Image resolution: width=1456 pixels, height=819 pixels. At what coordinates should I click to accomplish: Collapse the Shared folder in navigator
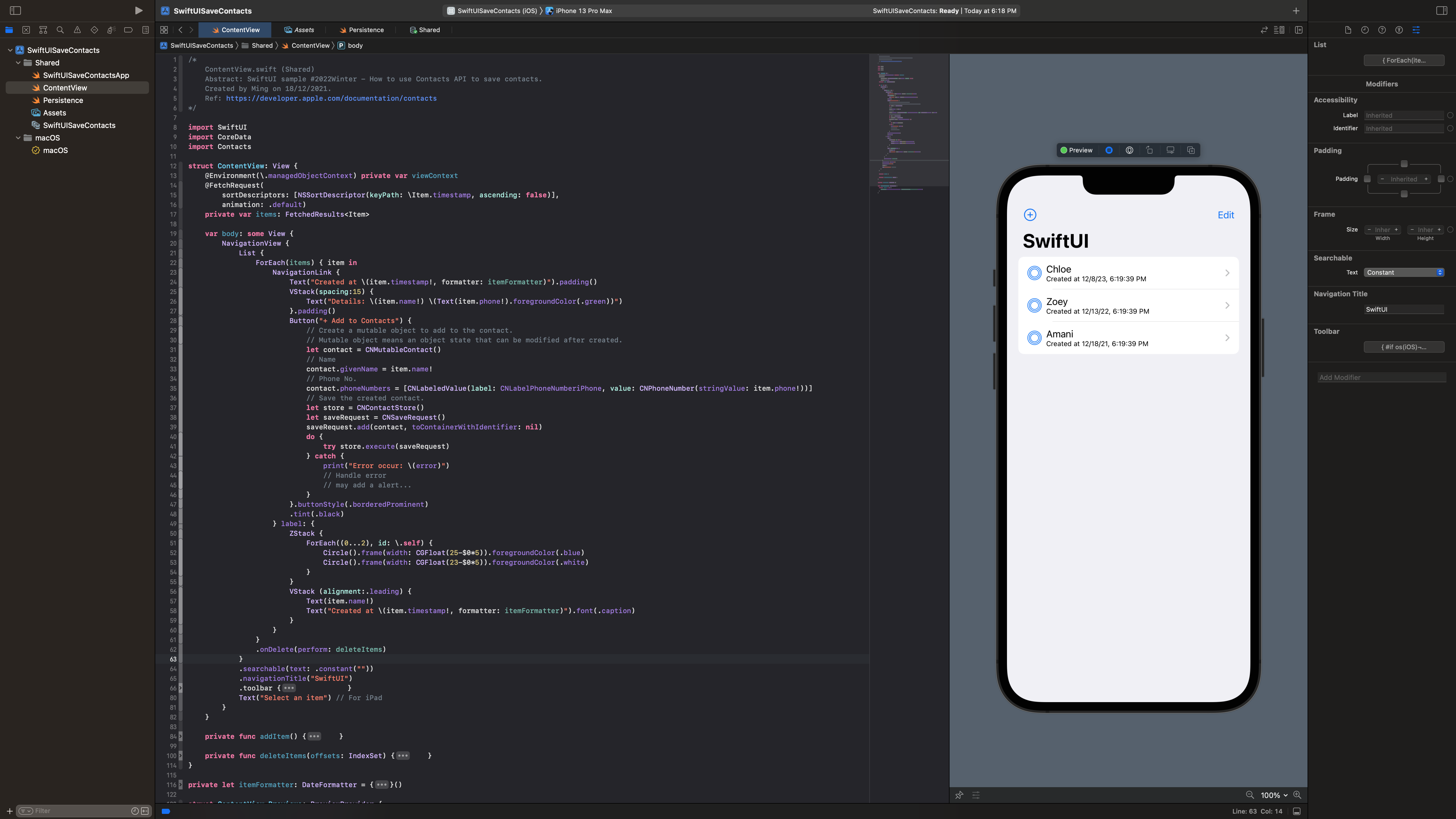point(18,63)
